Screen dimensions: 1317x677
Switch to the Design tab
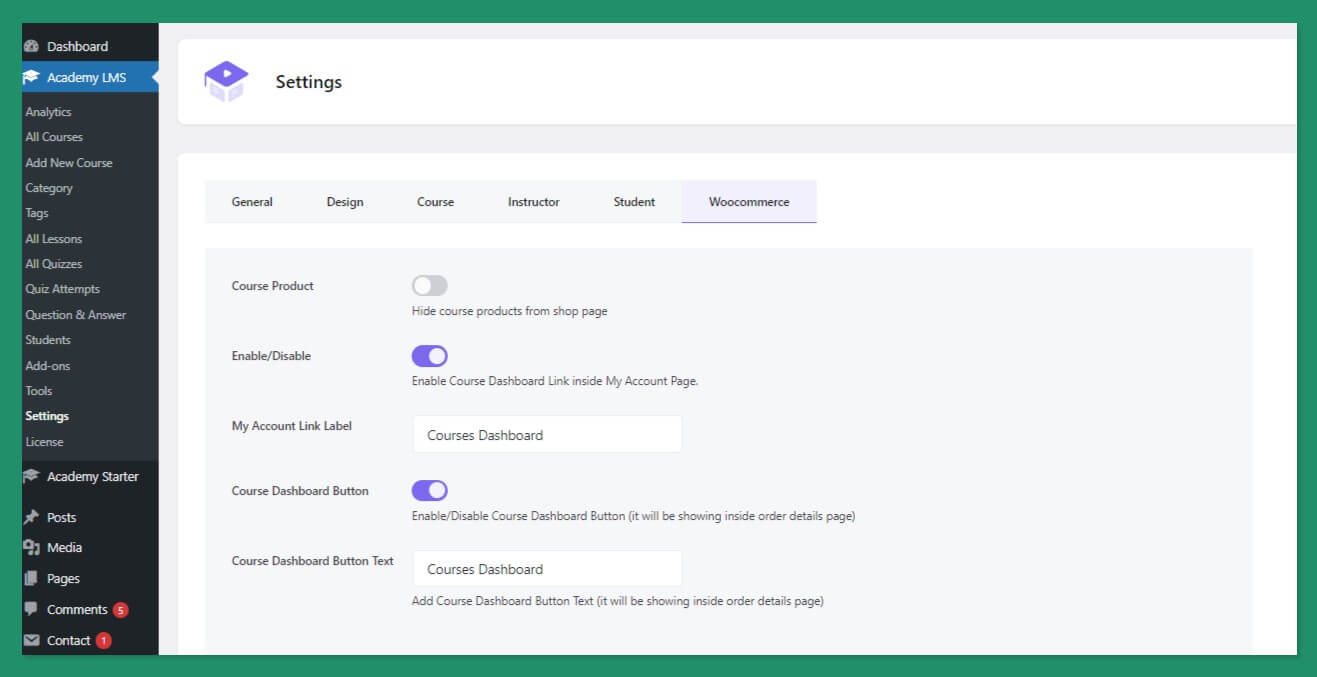point(344,202)
